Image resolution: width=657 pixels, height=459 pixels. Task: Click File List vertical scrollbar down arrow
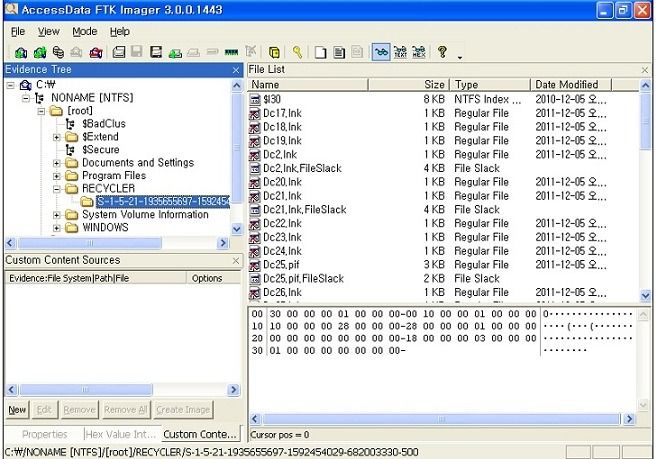pos(645,296)
